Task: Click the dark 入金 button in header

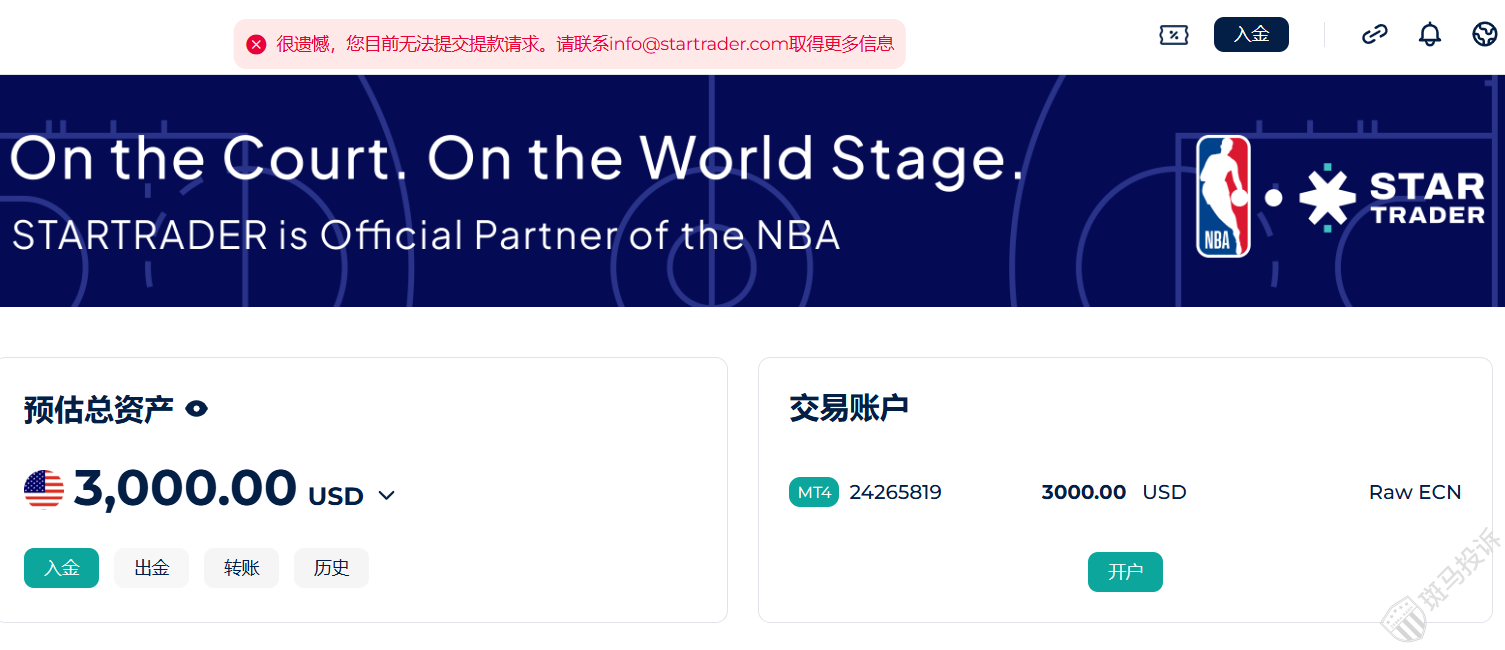Action: 1251,35
